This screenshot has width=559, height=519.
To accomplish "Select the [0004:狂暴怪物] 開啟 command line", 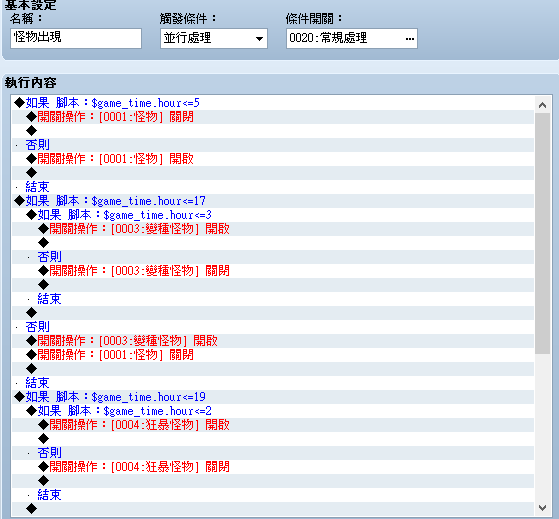I will (x=273, y=425).
